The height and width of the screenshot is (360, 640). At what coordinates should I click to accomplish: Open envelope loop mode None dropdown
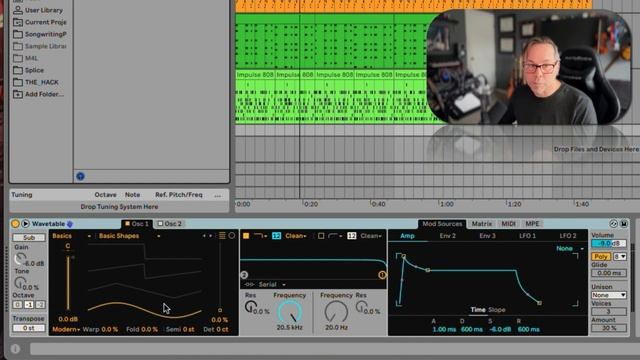[x=569, y=248]
